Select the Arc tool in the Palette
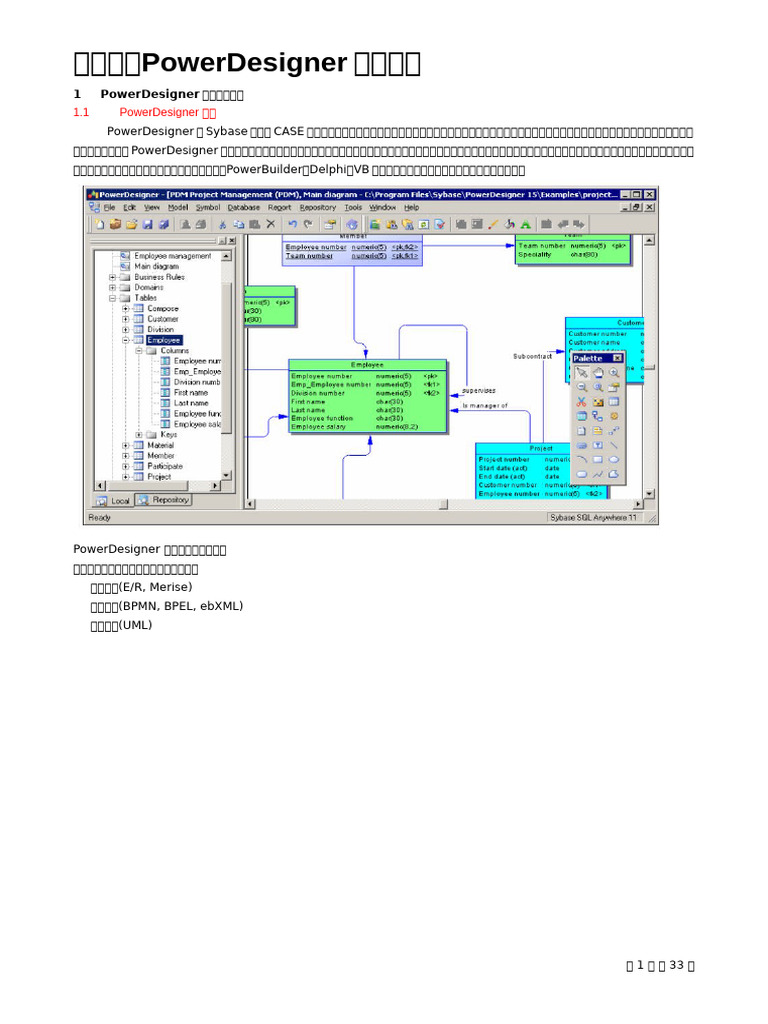 pyautogui.click(x=581, y=460)
